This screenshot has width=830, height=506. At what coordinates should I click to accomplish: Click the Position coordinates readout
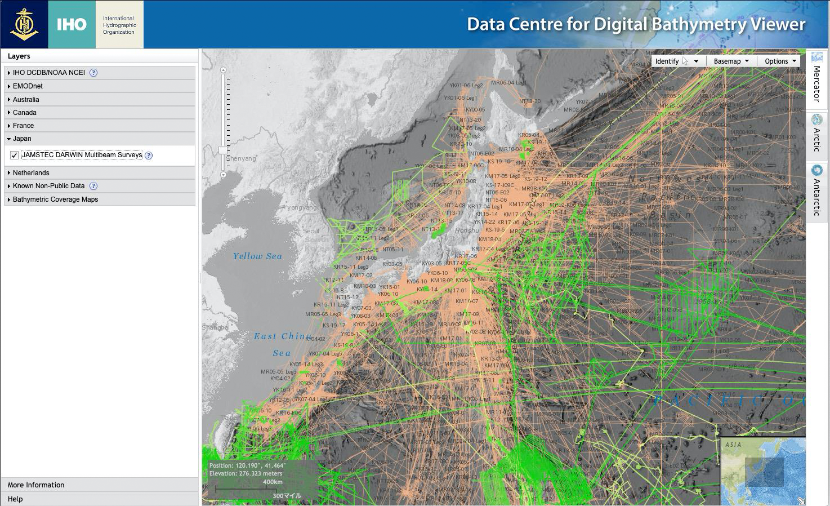[x=247, y=466]
